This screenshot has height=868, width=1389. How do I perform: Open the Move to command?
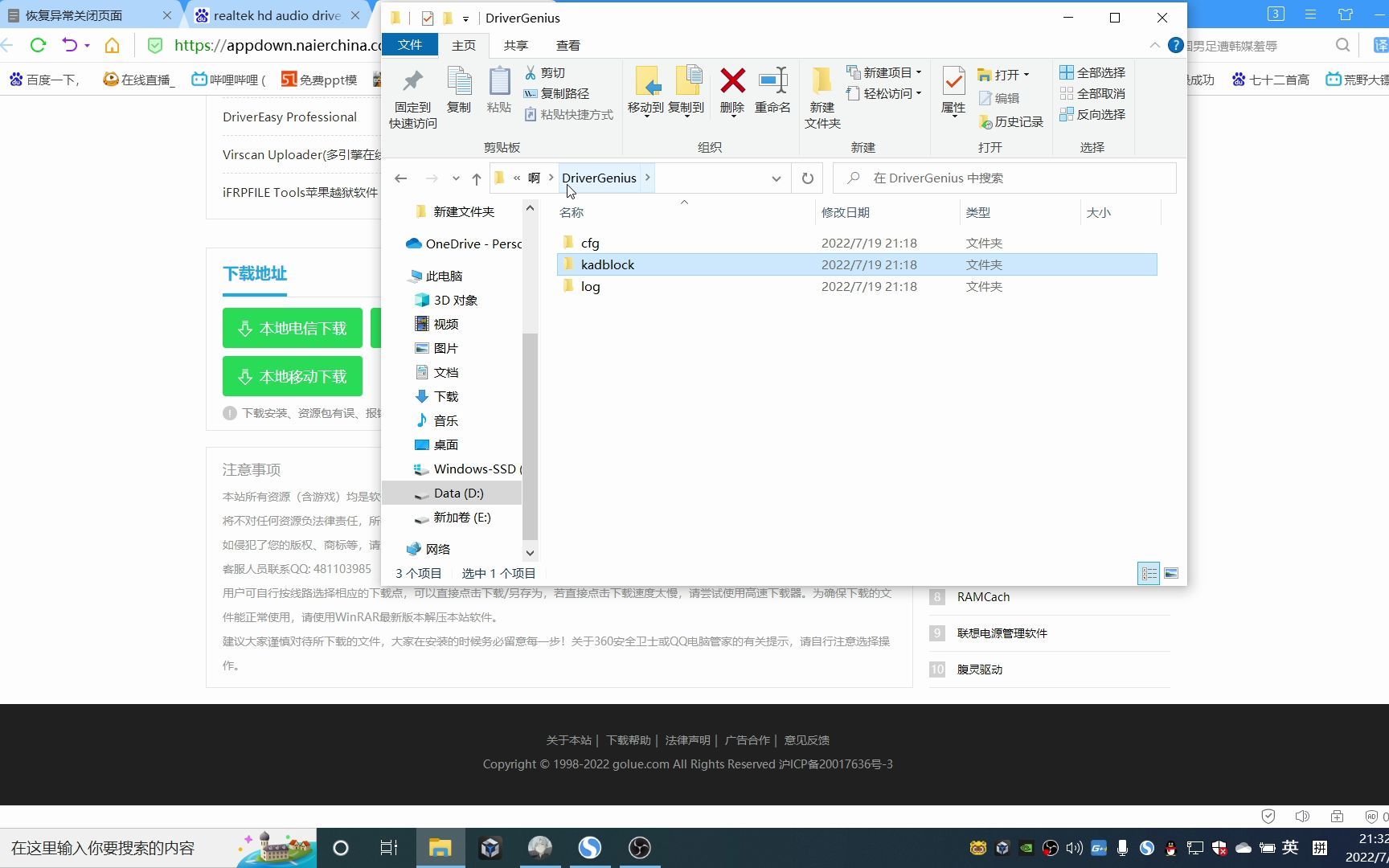pos(645,91)
